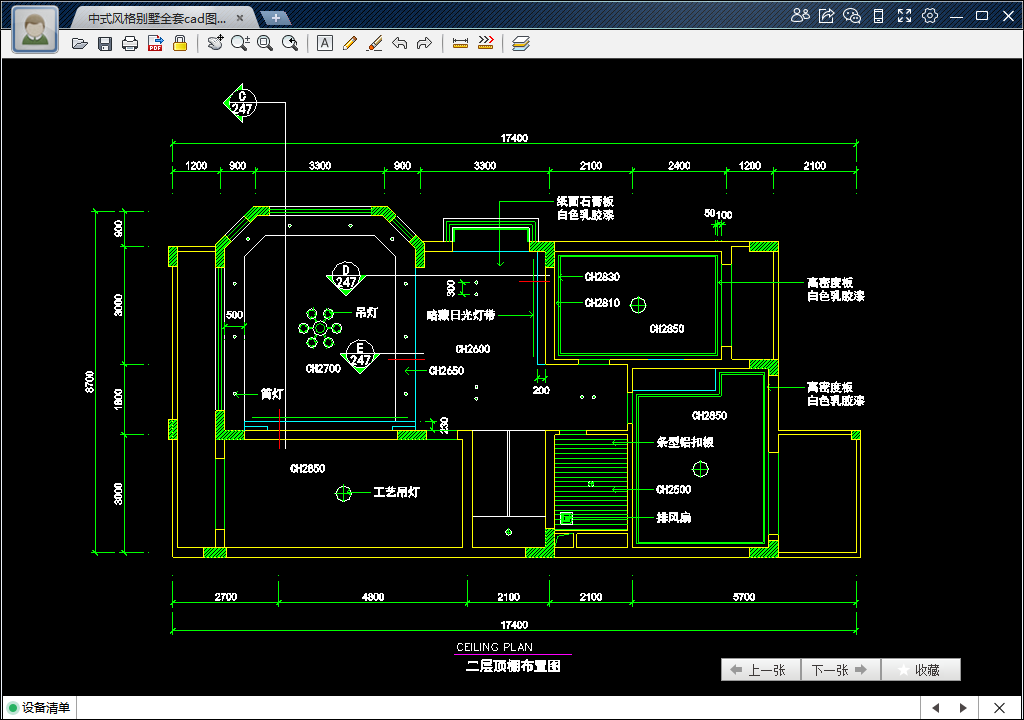Click the bottom command input field
1024x720 pixels.
[x=498, y=708]
